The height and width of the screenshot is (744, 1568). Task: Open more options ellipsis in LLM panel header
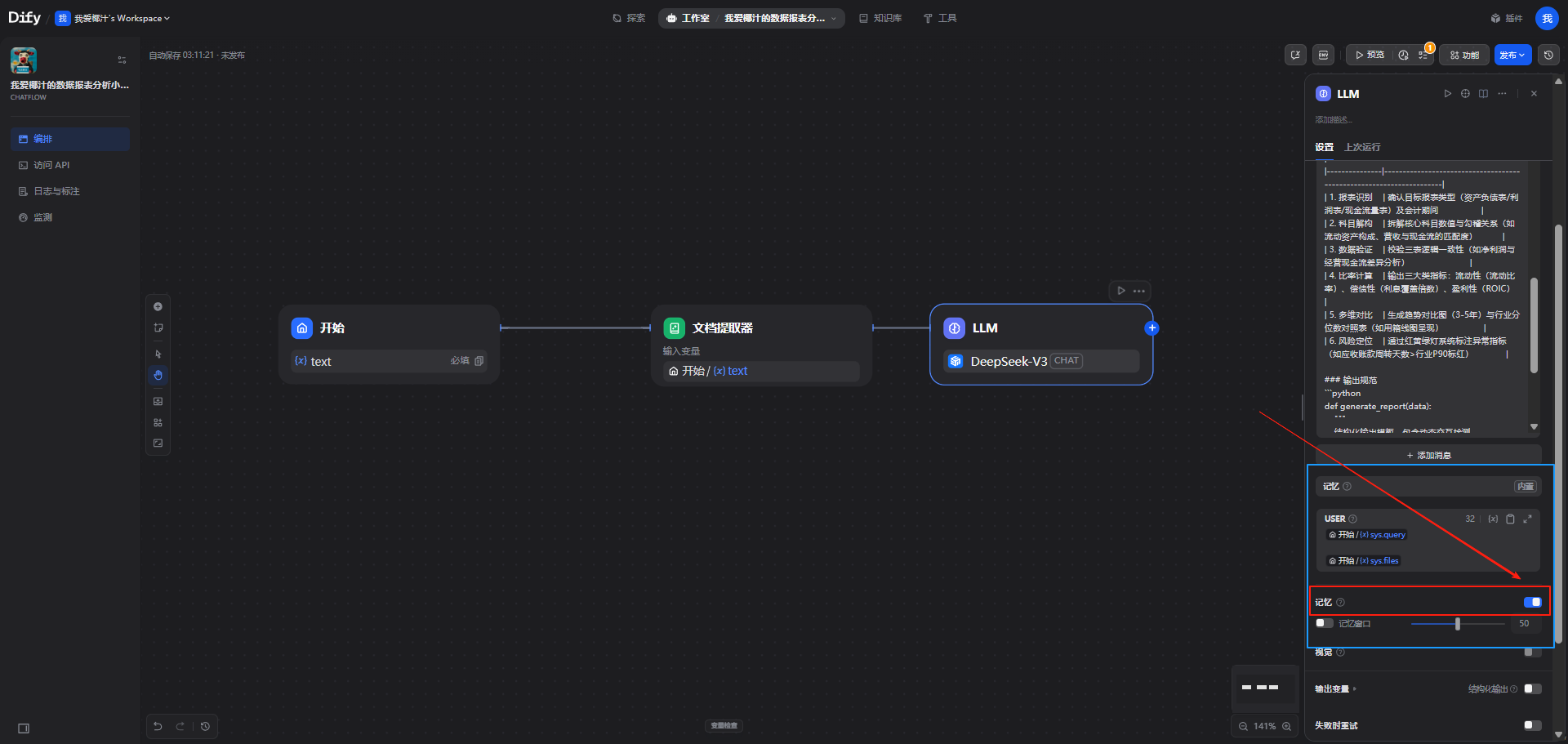click(x=1502, y=94)
